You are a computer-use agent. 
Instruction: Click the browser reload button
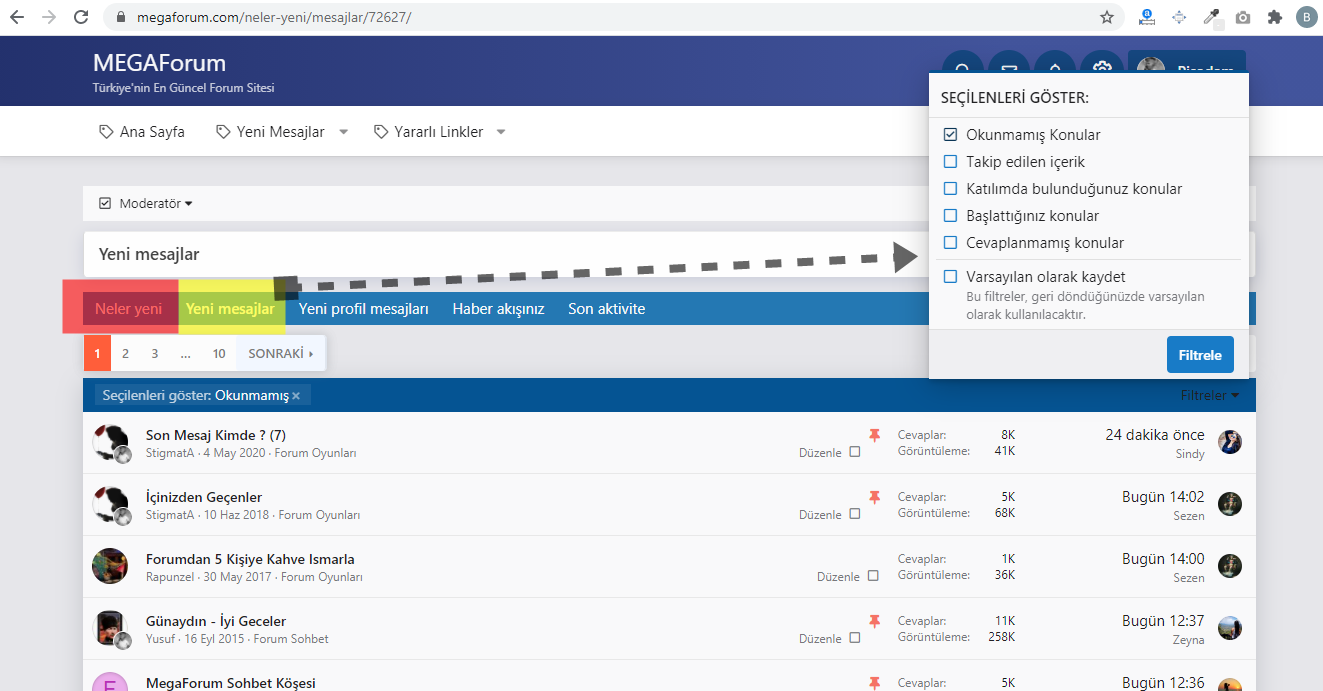(81, 17)
